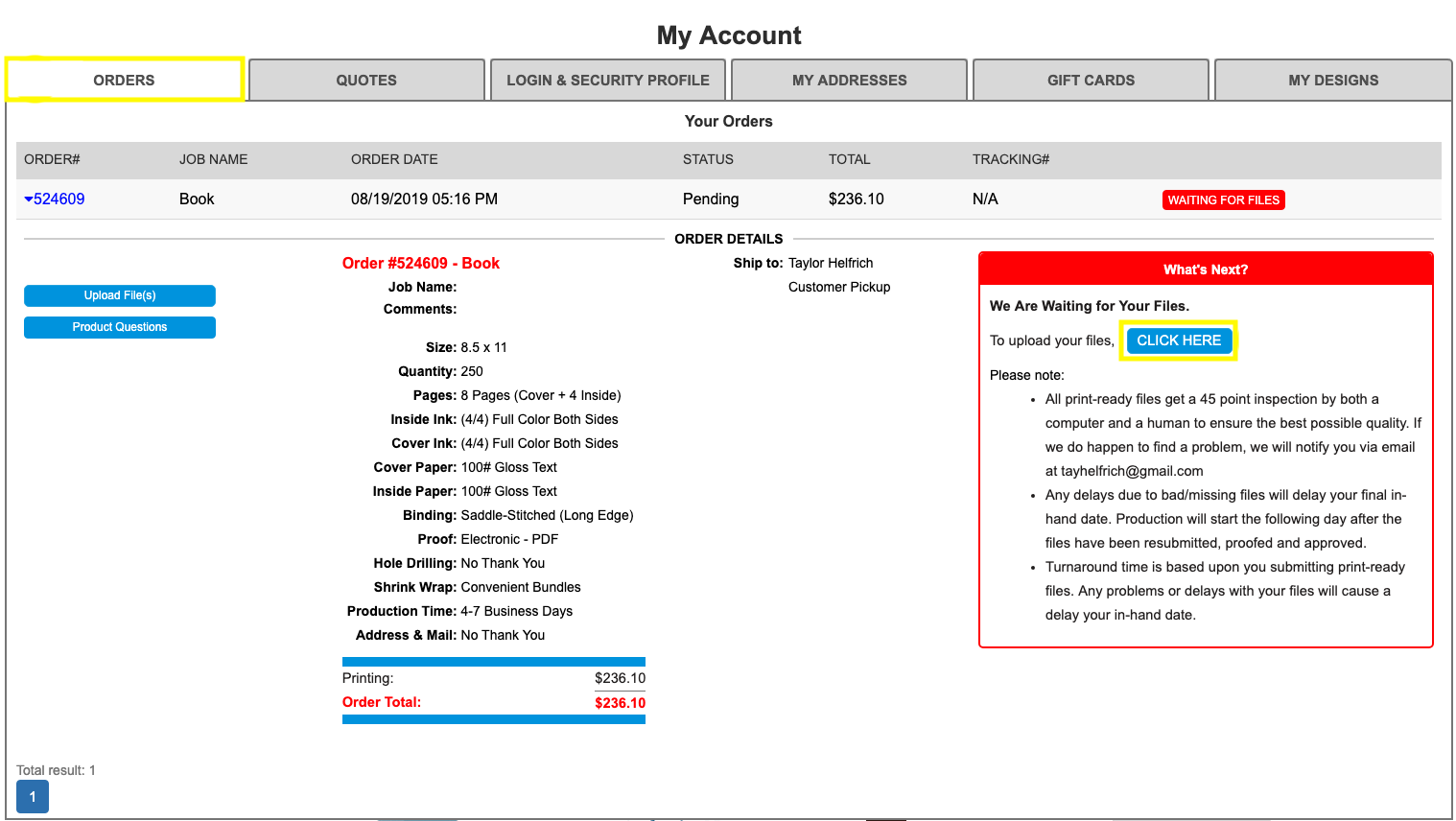Click the red What's Next? panel header

[1206, 270]
